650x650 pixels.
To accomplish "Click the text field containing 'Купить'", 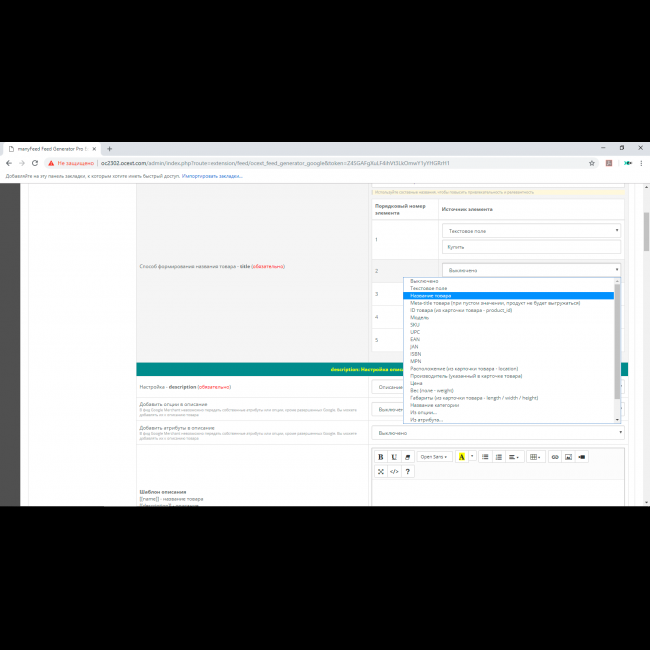I will (x=531, y=247).
